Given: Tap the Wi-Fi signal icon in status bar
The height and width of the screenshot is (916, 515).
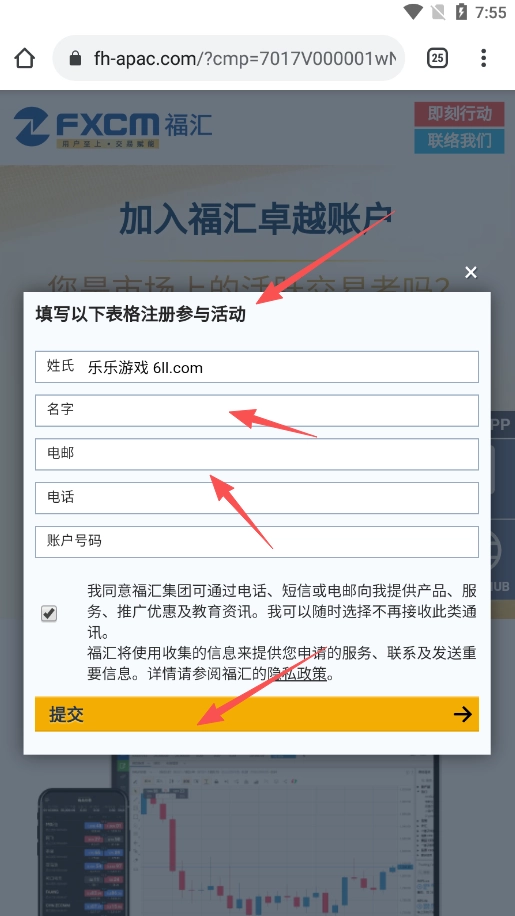Looking at the screenshot, I should [x=413, y=12].
